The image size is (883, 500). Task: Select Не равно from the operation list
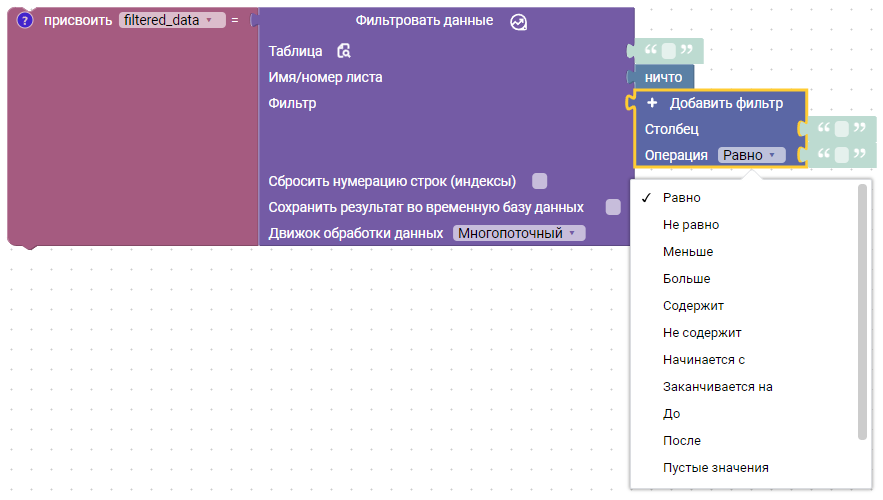(691, 225)
